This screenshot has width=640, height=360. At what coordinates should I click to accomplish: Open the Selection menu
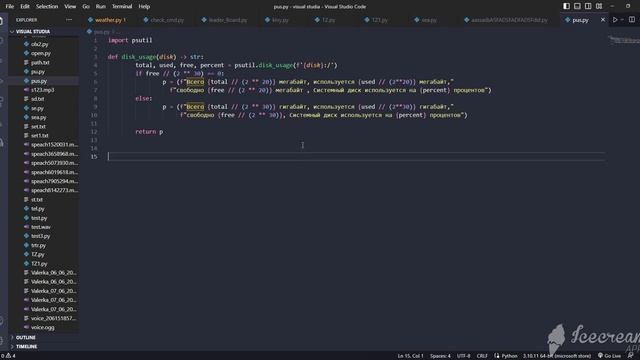[47, 7]
